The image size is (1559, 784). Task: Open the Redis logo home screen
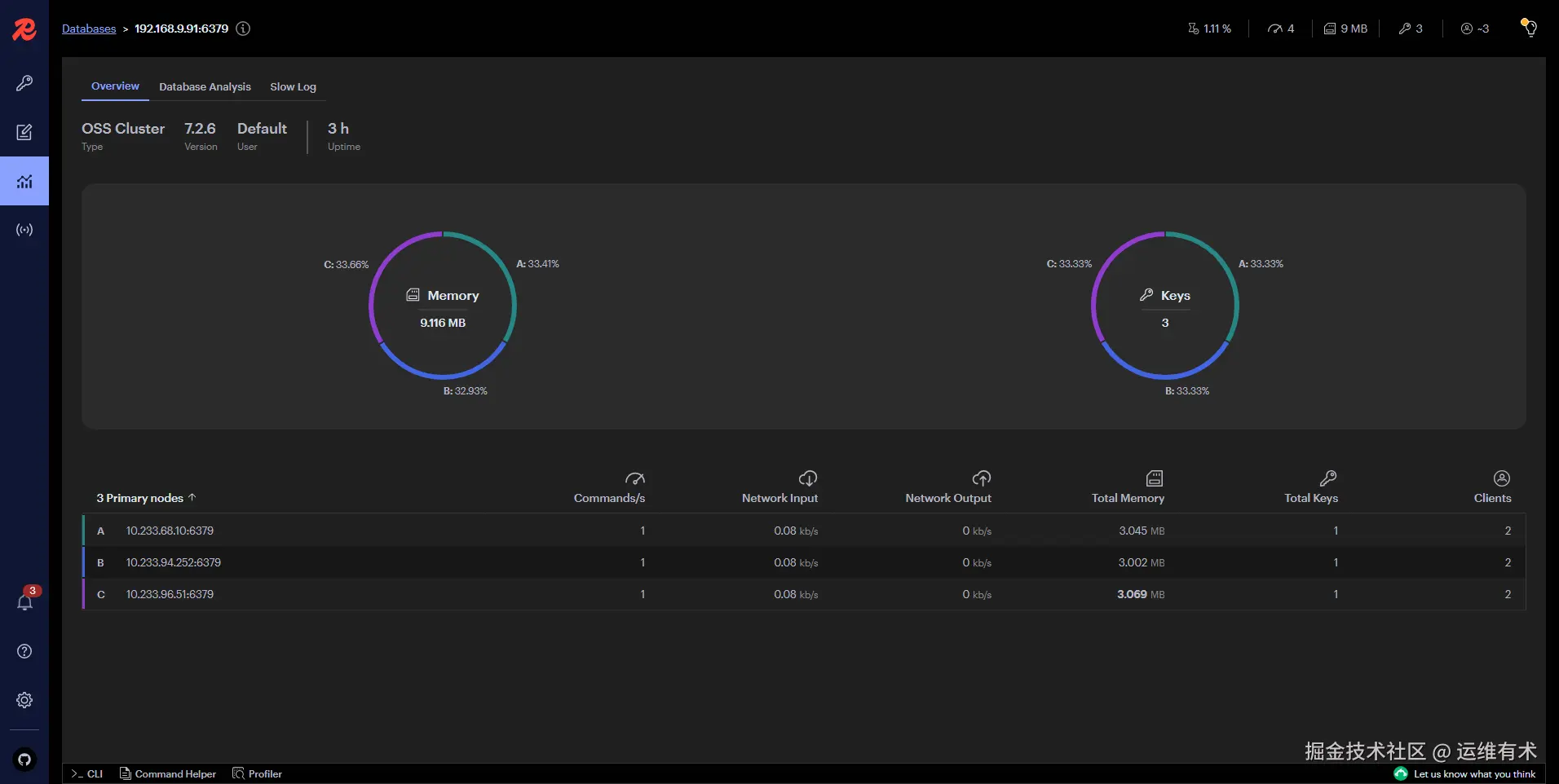coord(24,29)
